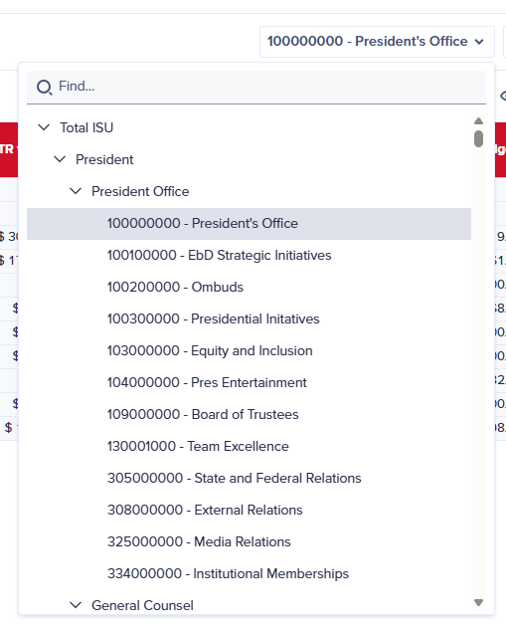
Task: Collapse the General Counsel node
Action: tap(75, 605)
